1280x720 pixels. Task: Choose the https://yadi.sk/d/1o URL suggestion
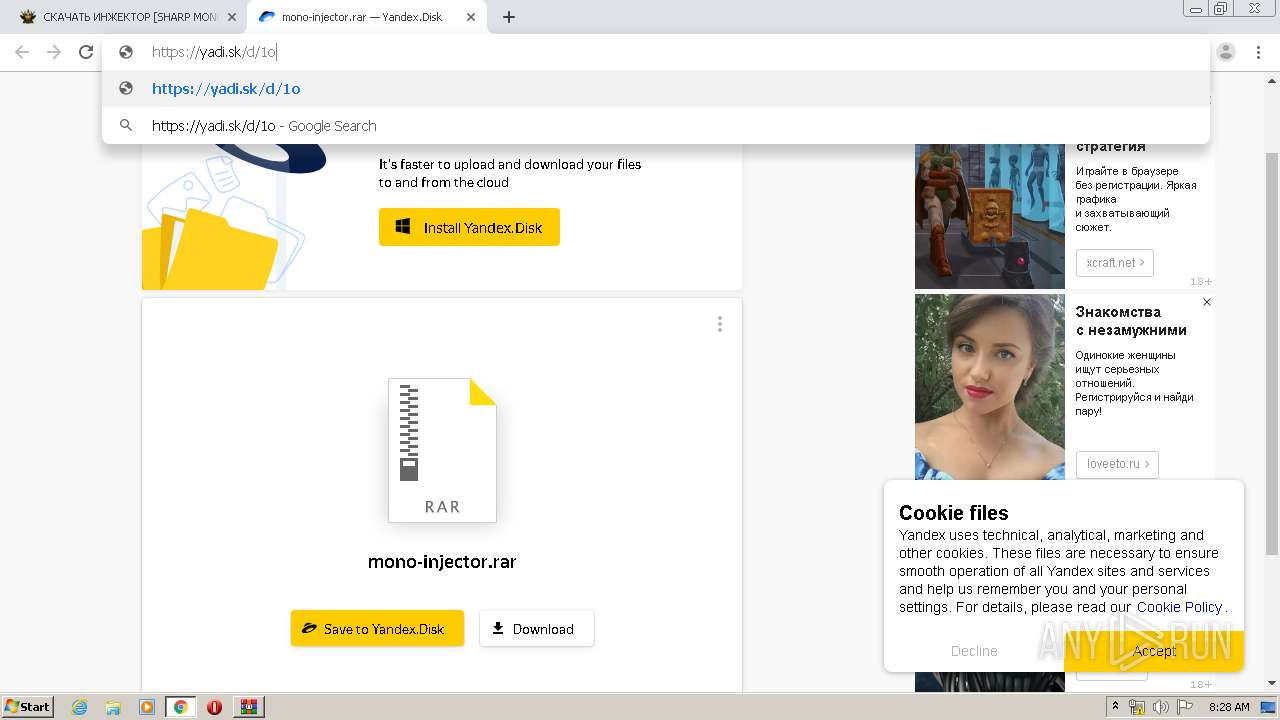pyautogui.click(x=656, y=88)
